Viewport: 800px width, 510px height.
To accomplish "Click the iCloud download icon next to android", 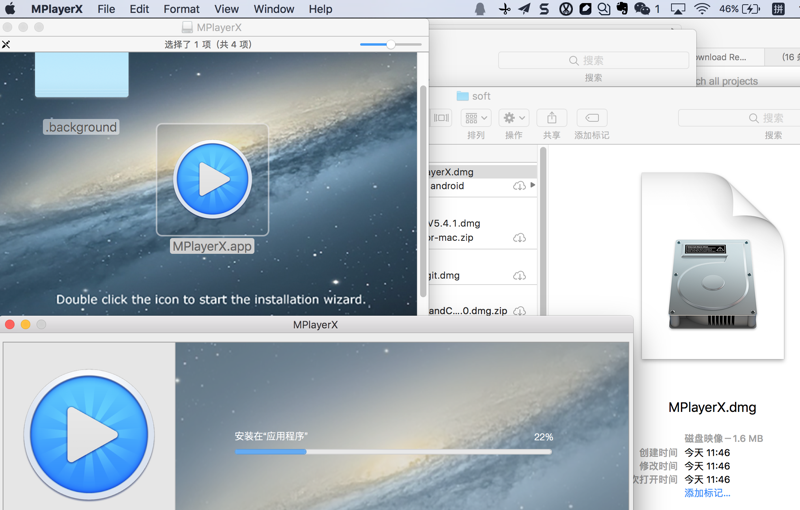I will 519,186.
